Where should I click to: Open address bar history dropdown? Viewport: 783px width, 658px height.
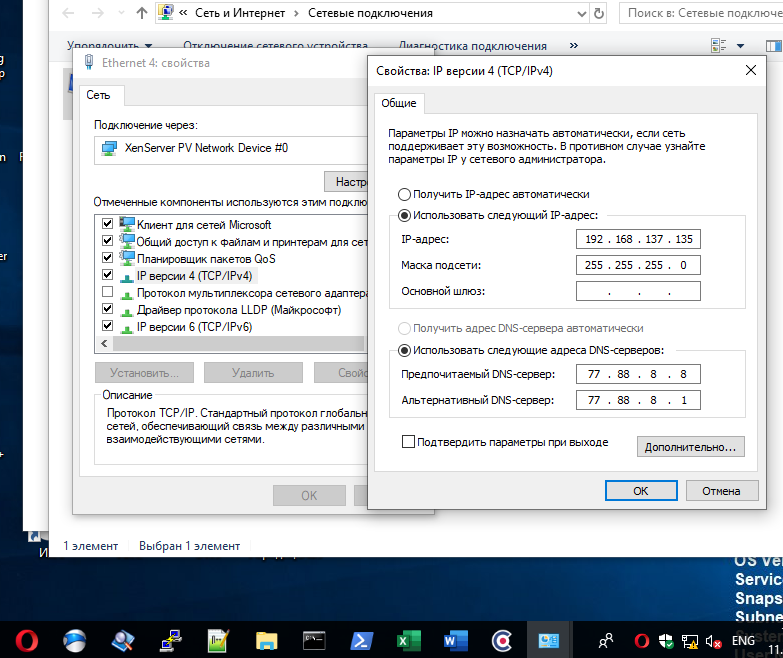point(581,13)
